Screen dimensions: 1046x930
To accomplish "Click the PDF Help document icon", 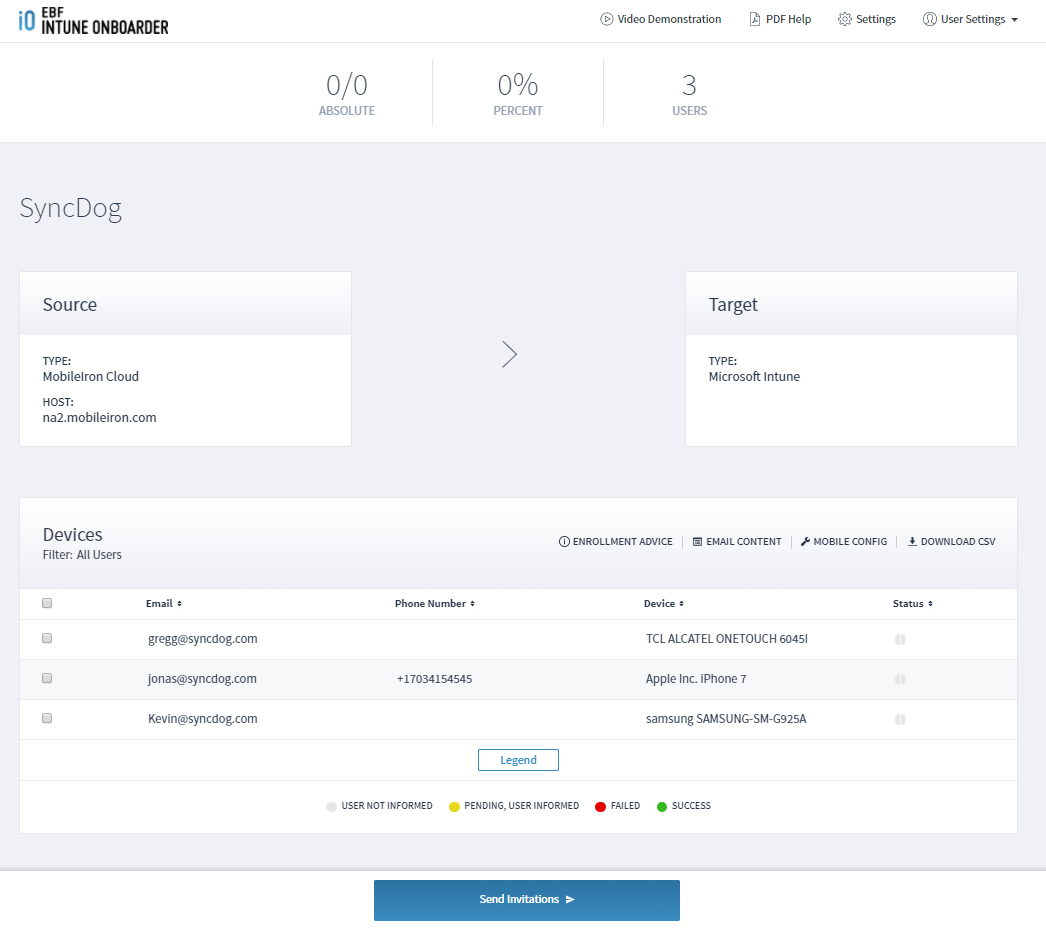I will [x=754, y=19].
